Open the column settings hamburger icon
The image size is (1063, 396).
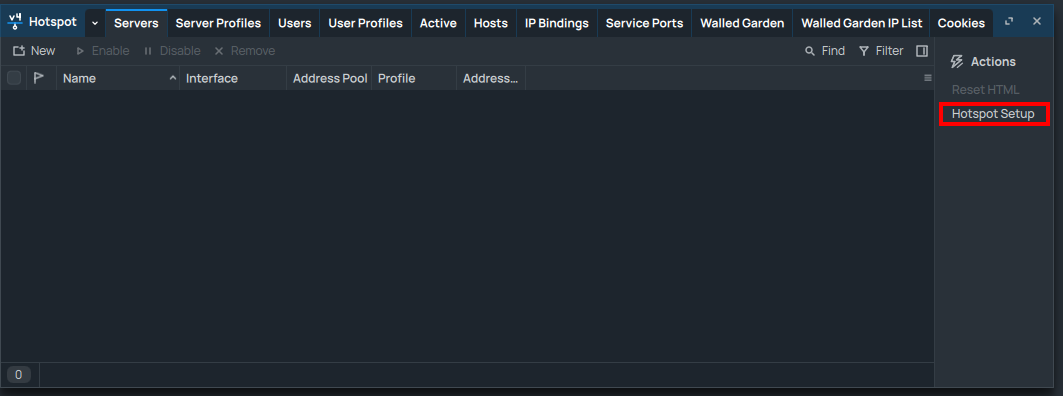point(927,78)
